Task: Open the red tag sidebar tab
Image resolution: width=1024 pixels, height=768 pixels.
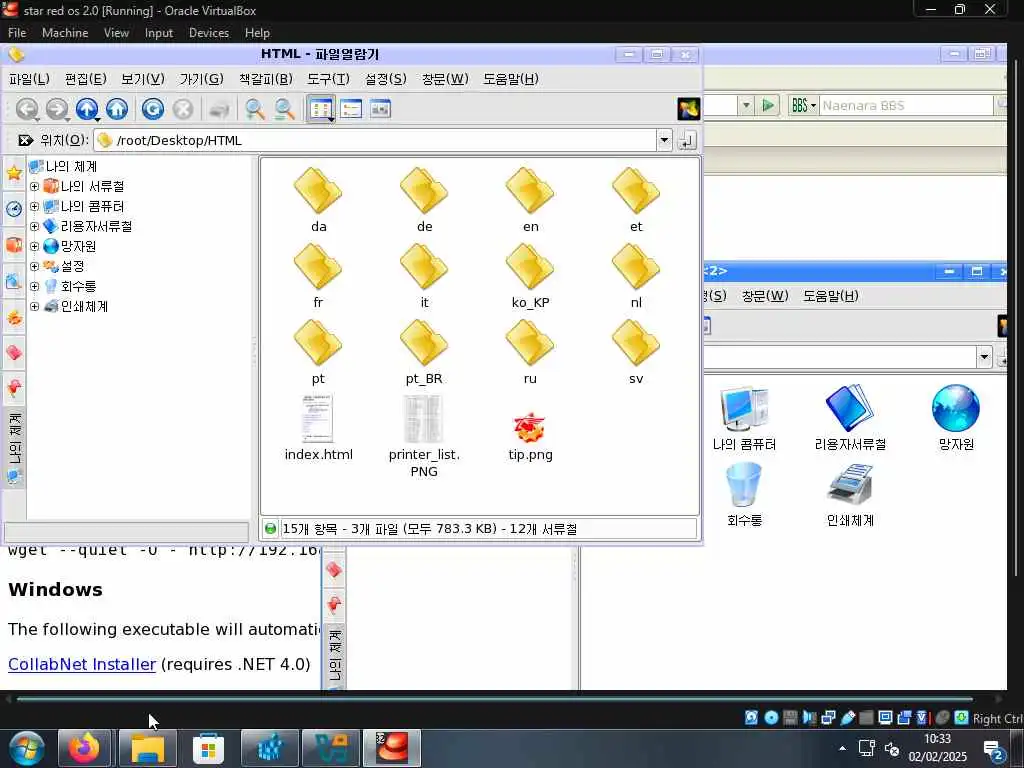Action: pyautogui.click(x=14, y=353)
